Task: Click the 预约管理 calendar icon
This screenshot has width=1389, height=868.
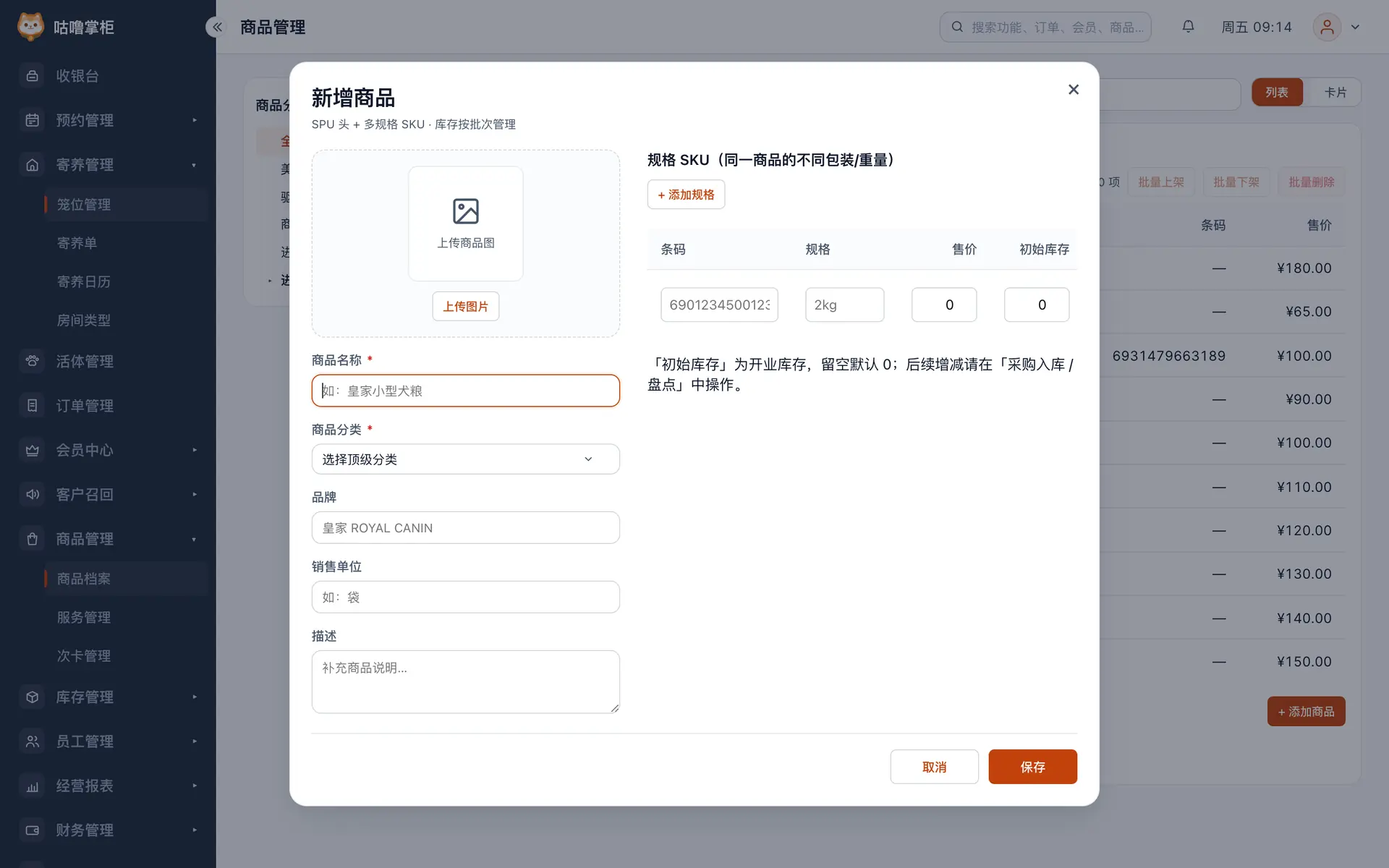Action: (33, 120)
